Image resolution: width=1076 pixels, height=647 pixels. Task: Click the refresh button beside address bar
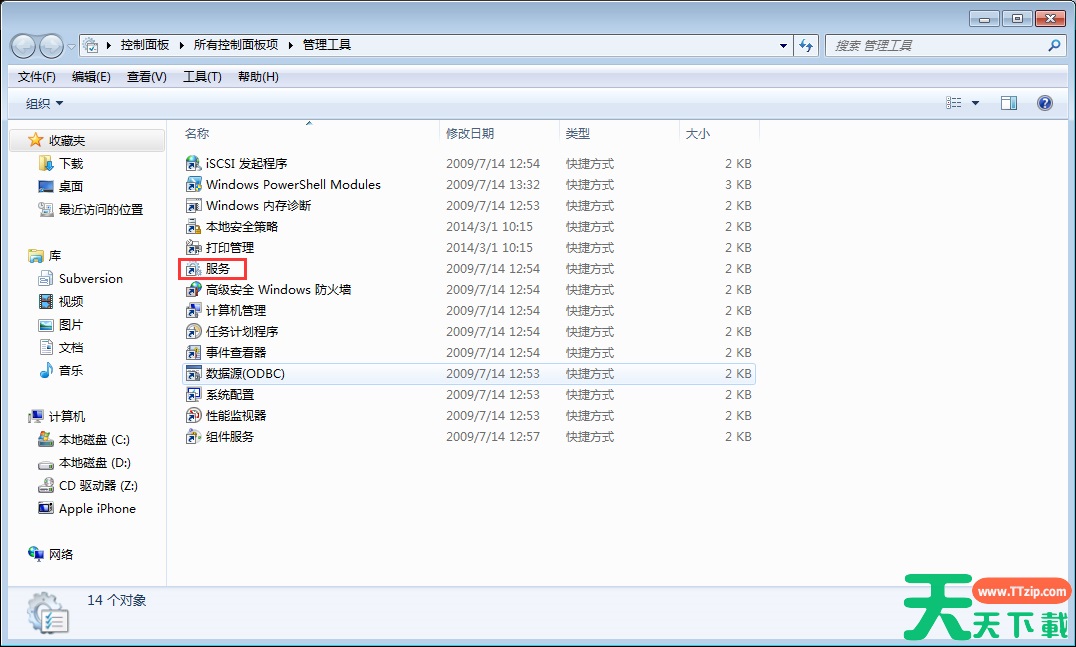807,46
